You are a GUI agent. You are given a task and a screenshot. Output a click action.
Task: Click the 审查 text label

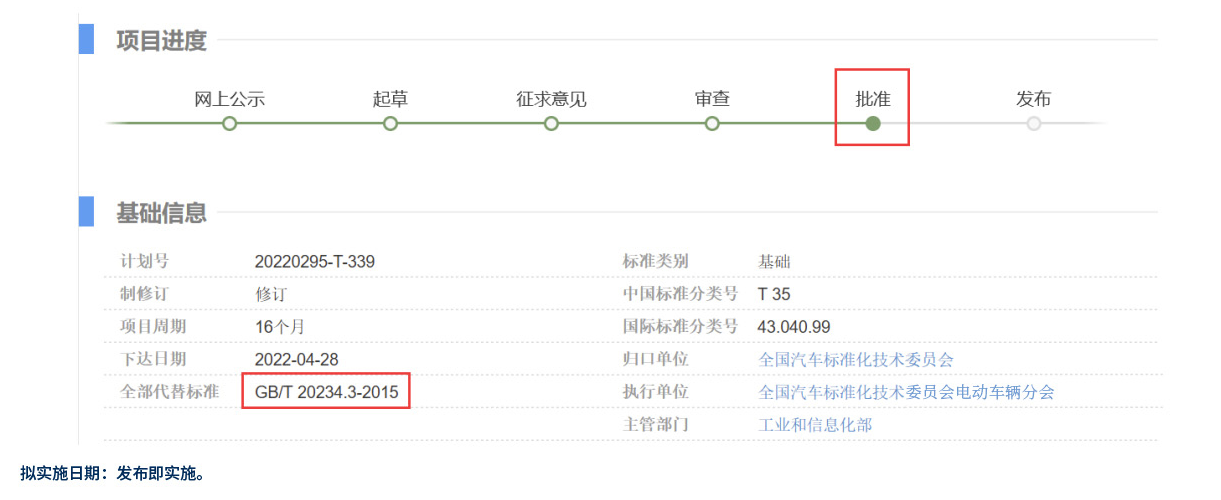pos(712,99)
